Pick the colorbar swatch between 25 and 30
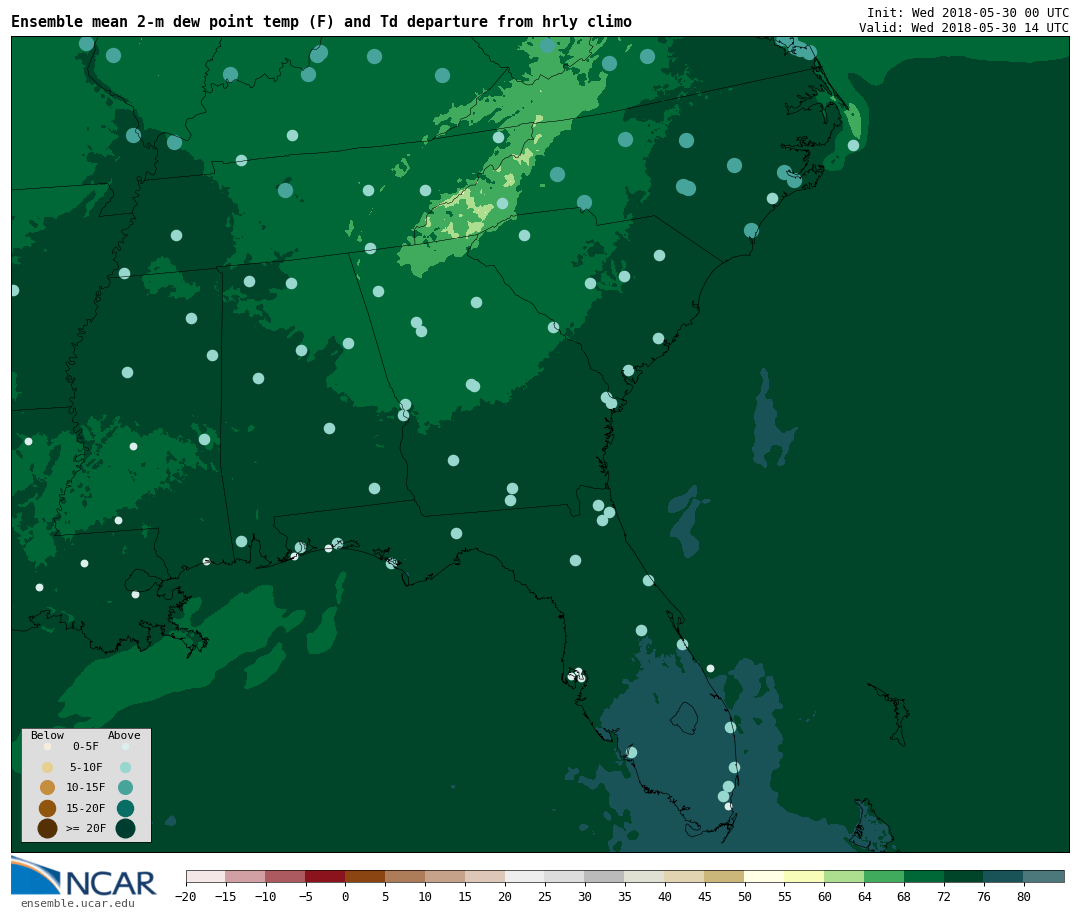The height and width of the screenshot is (915, 1080). tap(565, 876)
